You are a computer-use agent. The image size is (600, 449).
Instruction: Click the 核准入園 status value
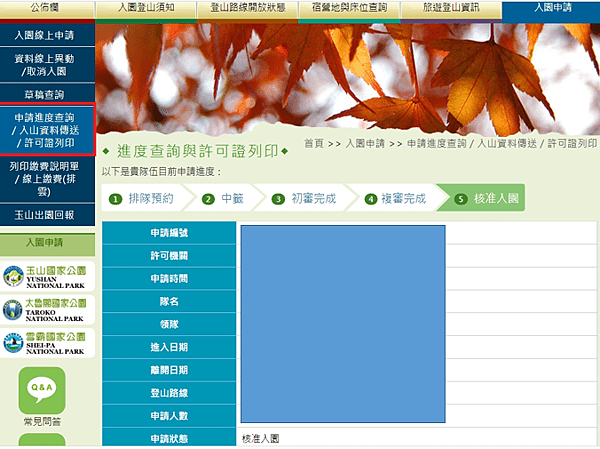(261, 439)
